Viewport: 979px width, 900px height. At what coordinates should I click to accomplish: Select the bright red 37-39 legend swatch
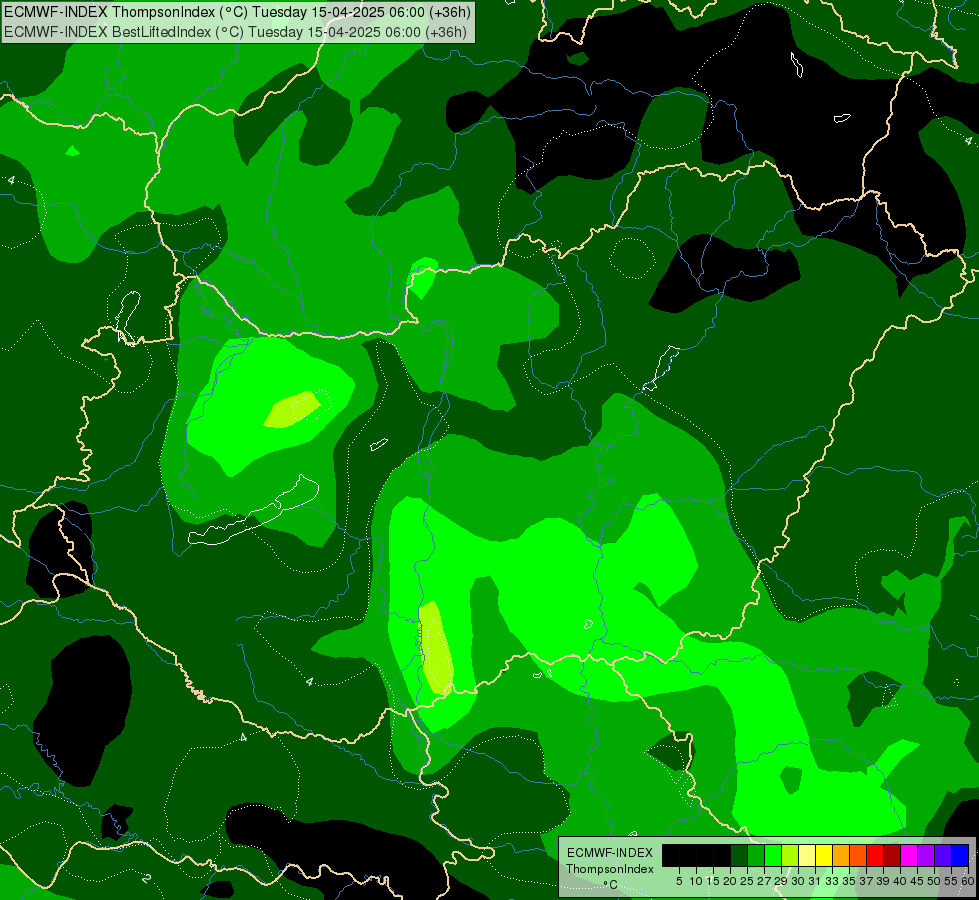[875, 855]
